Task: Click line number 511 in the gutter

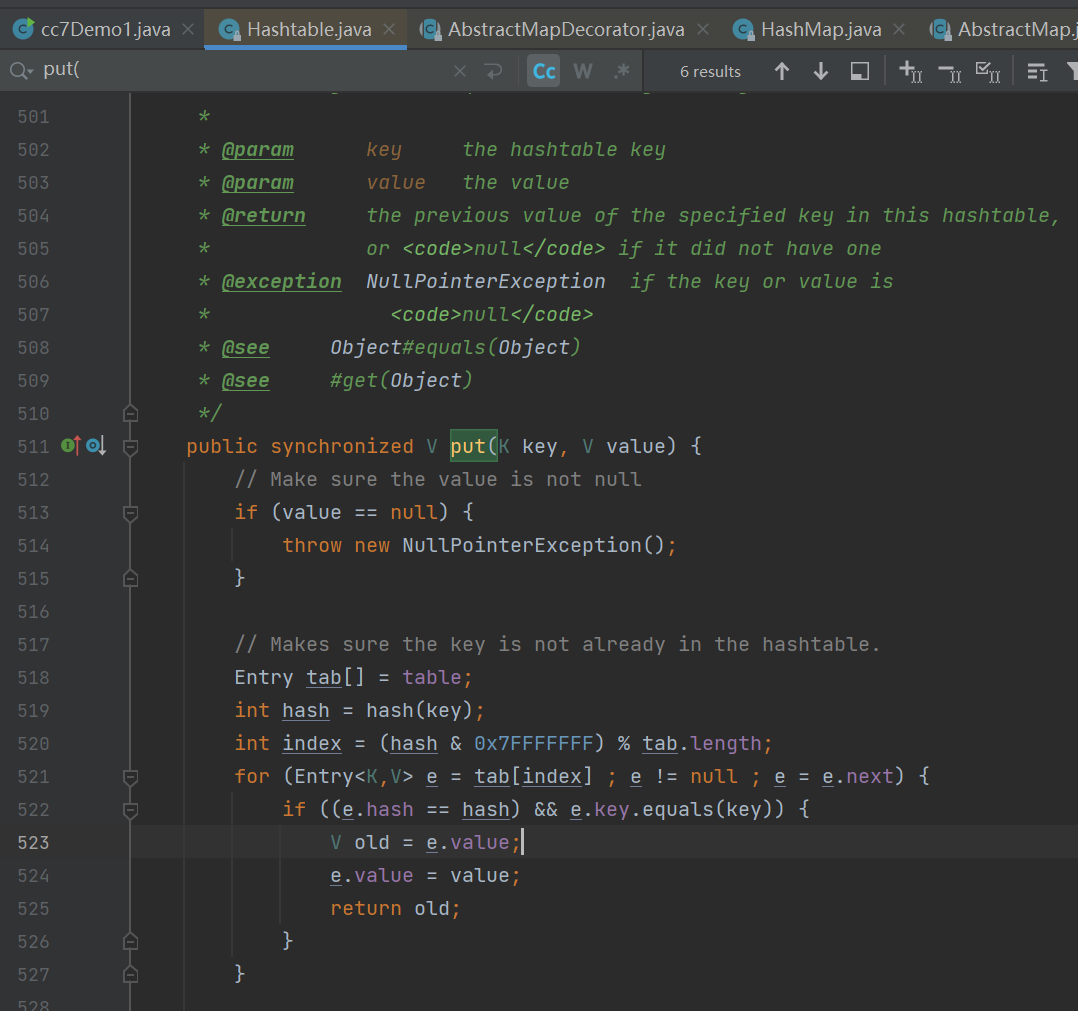Action: click(x=34, y=447)
